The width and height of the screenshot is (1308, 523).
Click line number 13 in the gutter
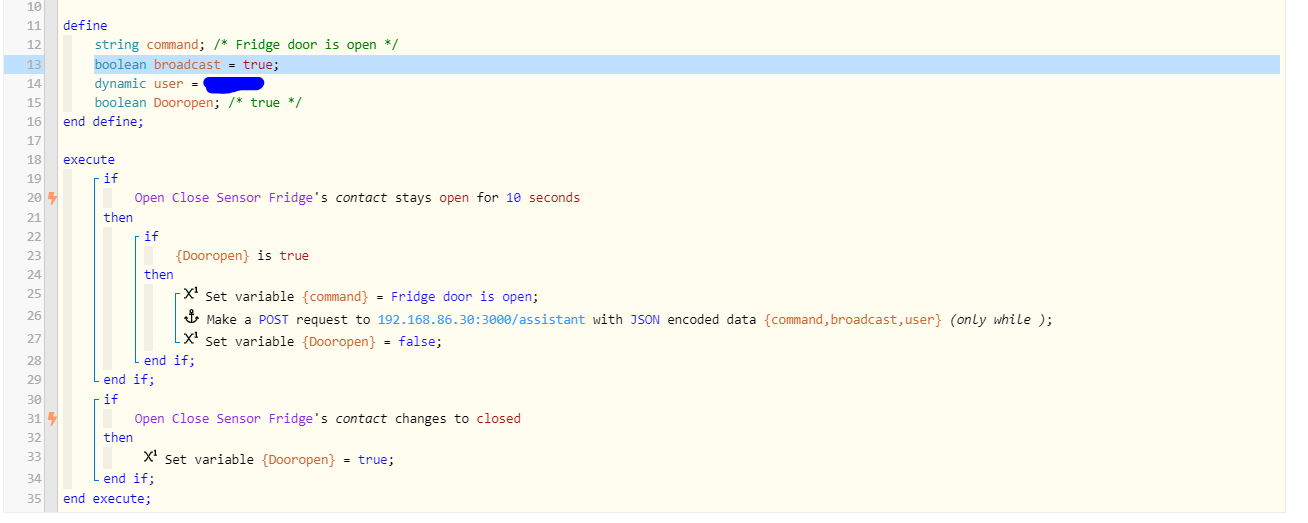pos(34,64)
